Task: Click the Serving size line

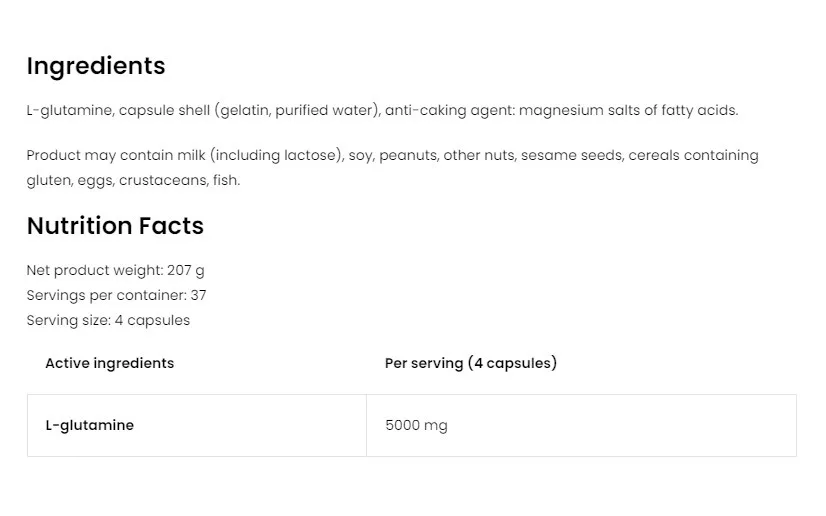Action: 108,320
